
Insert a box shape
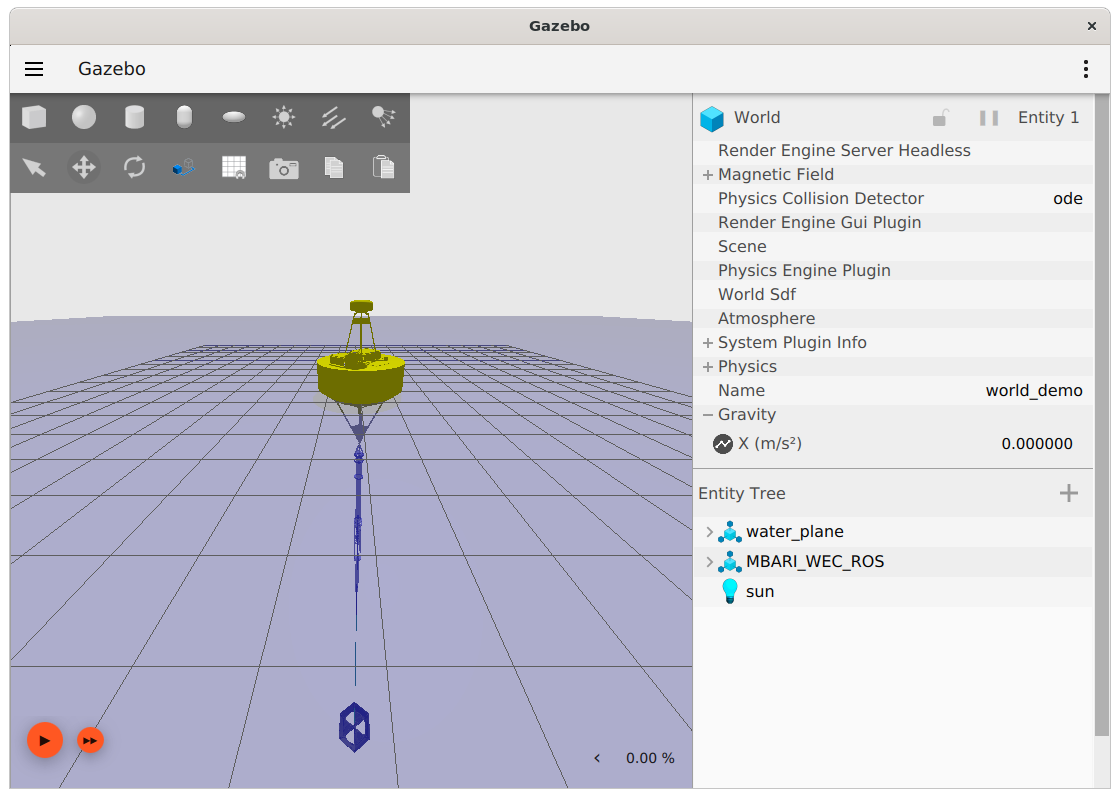[x=34, y=118]
